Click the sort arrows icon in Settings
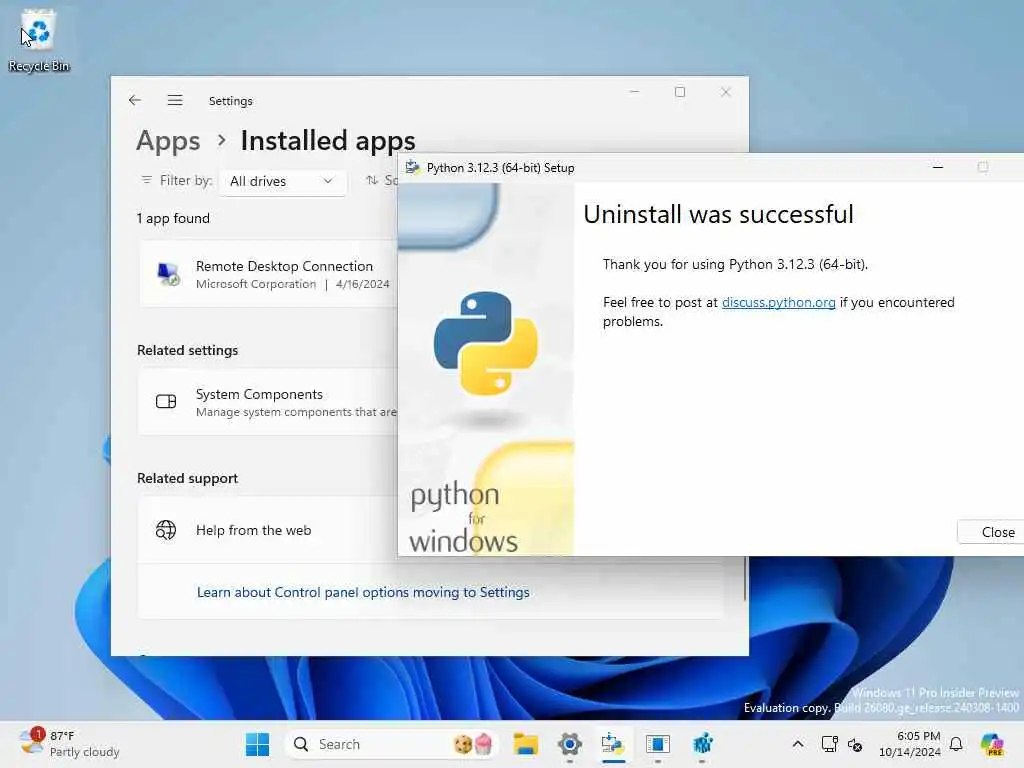Viewport: 1024px width, 768px height. point(372,180)
